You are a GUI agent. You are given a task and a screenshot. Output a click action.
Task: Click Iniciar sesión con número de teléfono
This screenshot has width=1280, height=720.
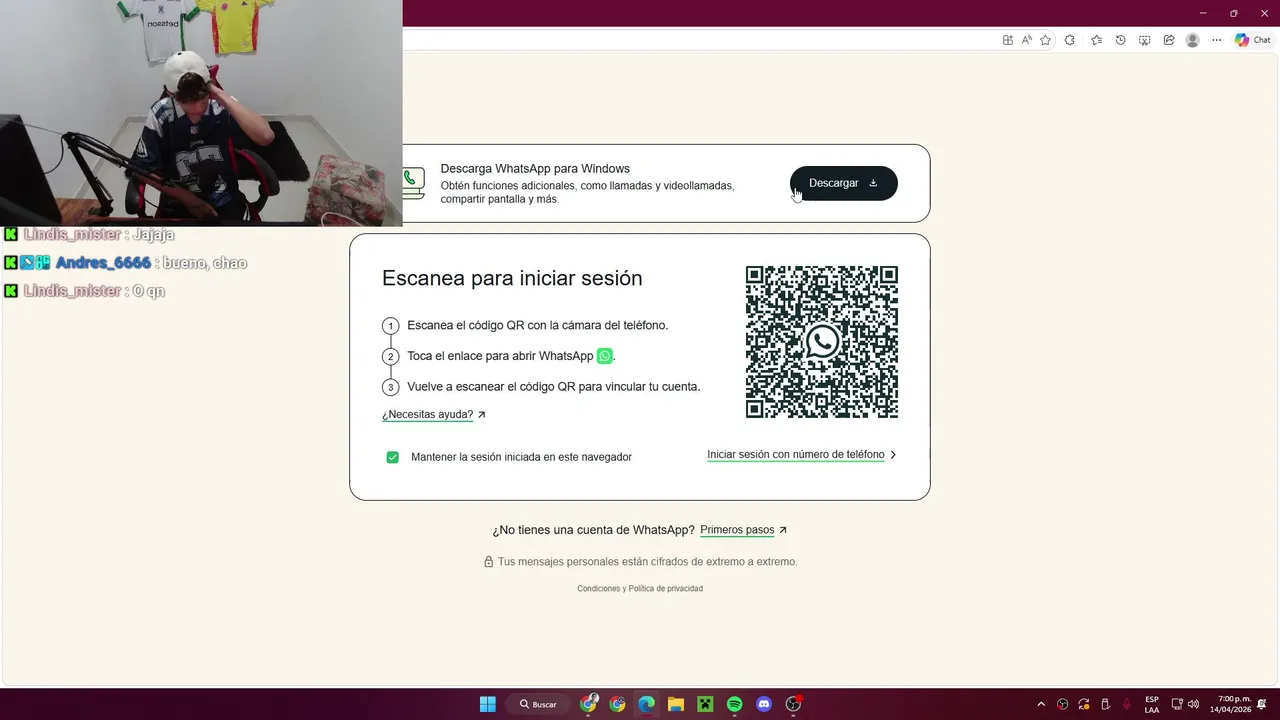pos(796,454)
